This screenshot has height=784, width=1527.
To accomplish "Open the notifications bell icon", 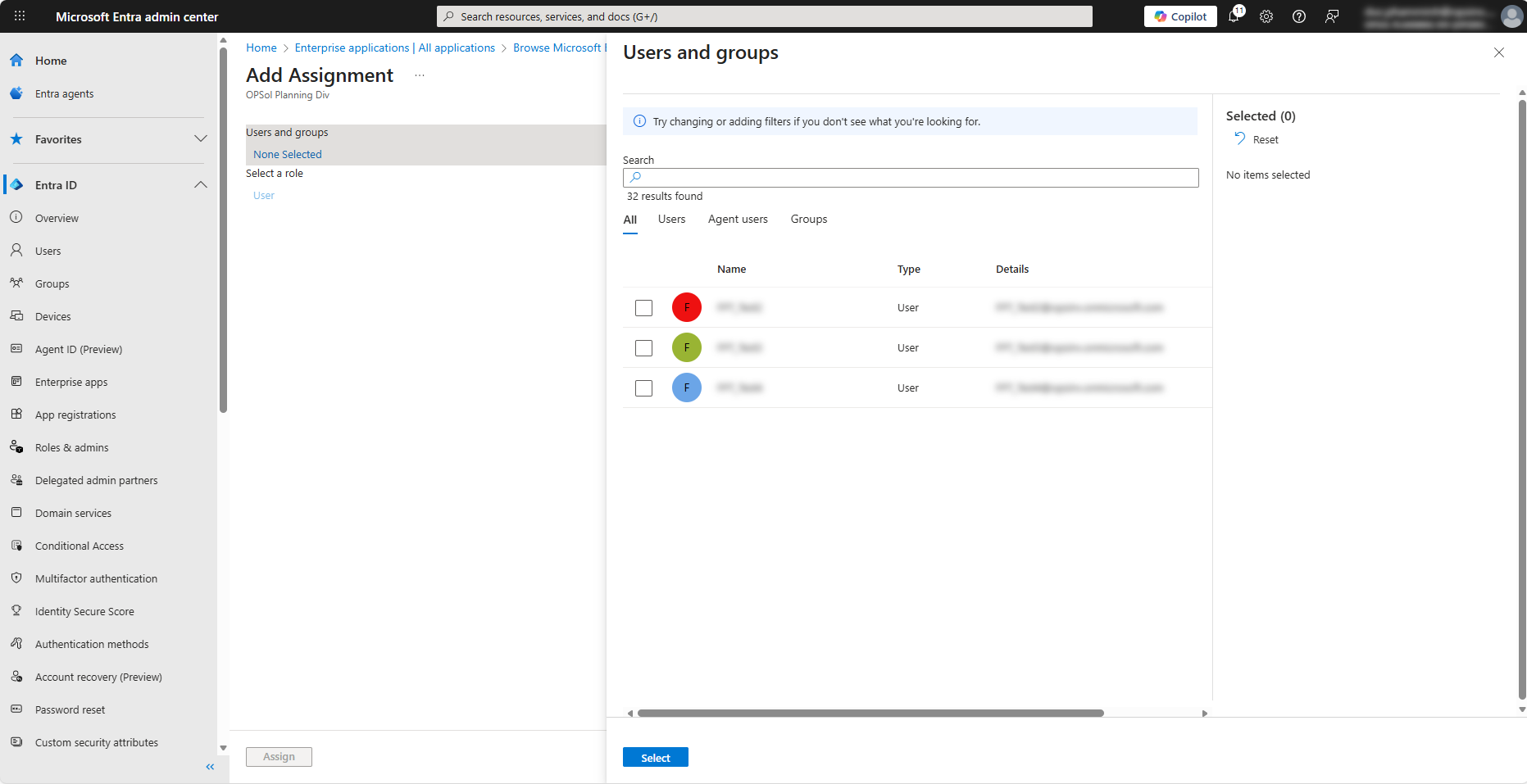I will [x=1234, y=16].
